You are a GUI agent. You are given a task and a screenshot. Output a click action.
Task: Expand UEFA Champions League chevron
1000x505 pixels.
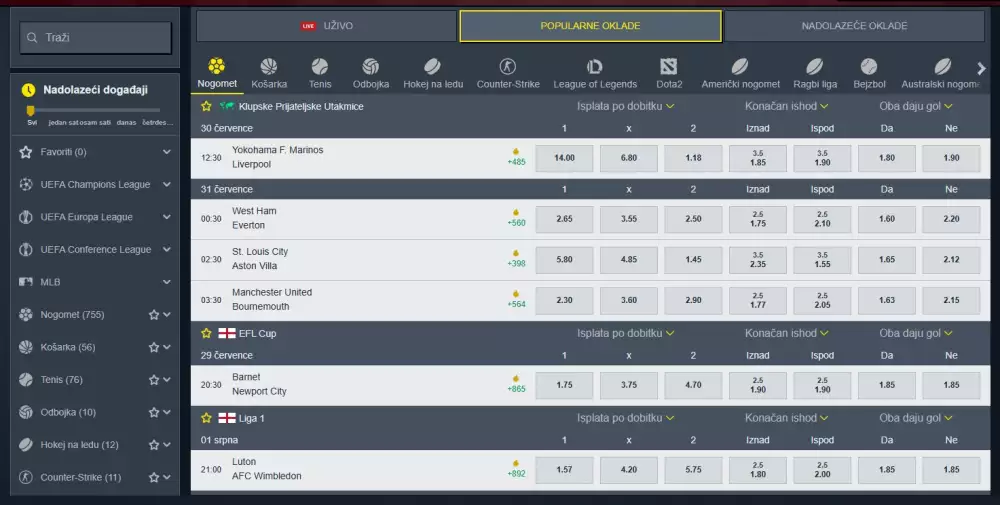[x=166, y=184]
